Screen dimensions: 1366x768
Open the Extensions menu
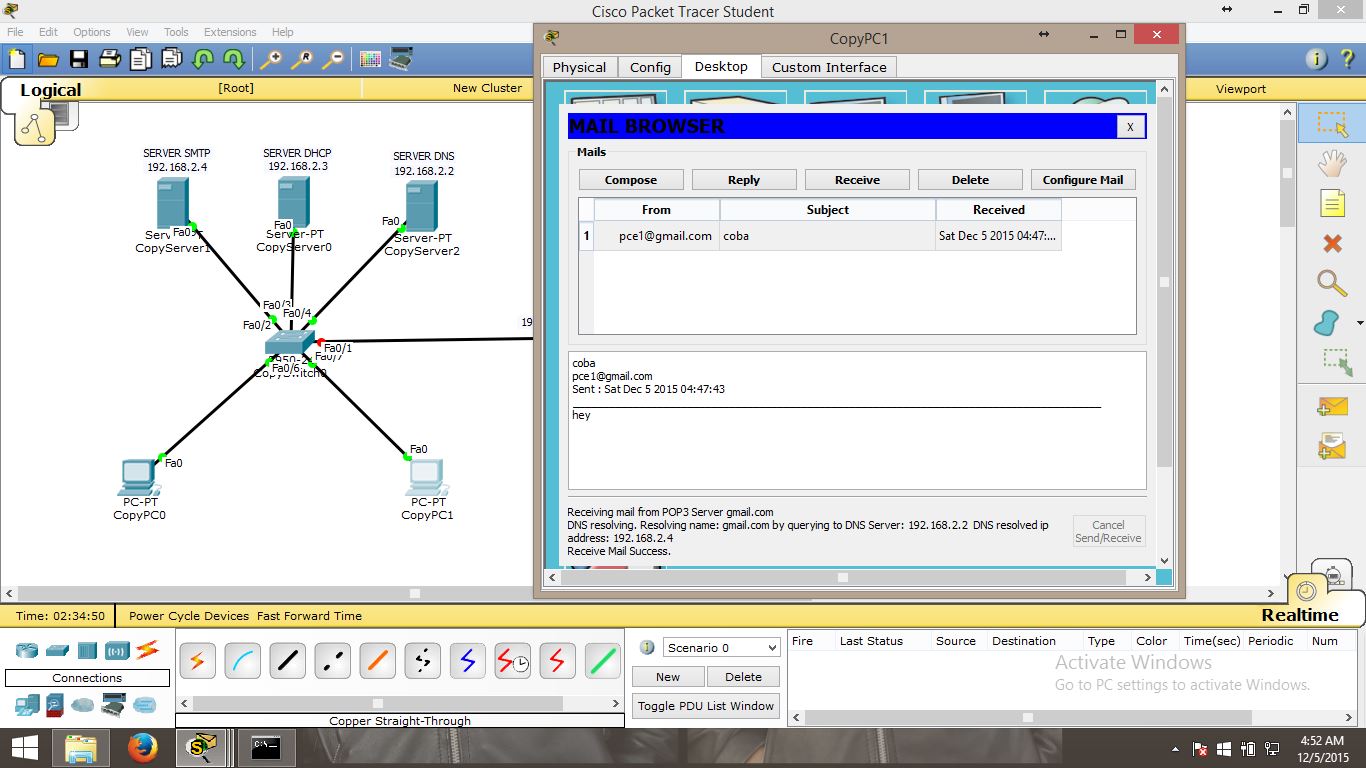point(230,32)
